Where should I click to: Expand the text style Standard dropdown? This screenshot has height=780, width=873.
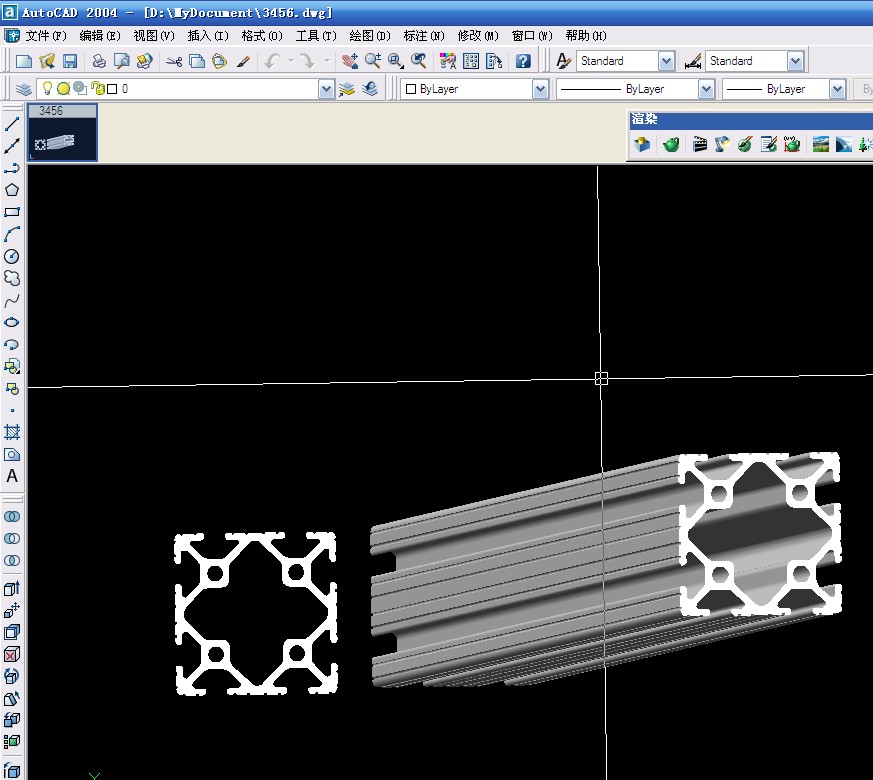(666, 61)
